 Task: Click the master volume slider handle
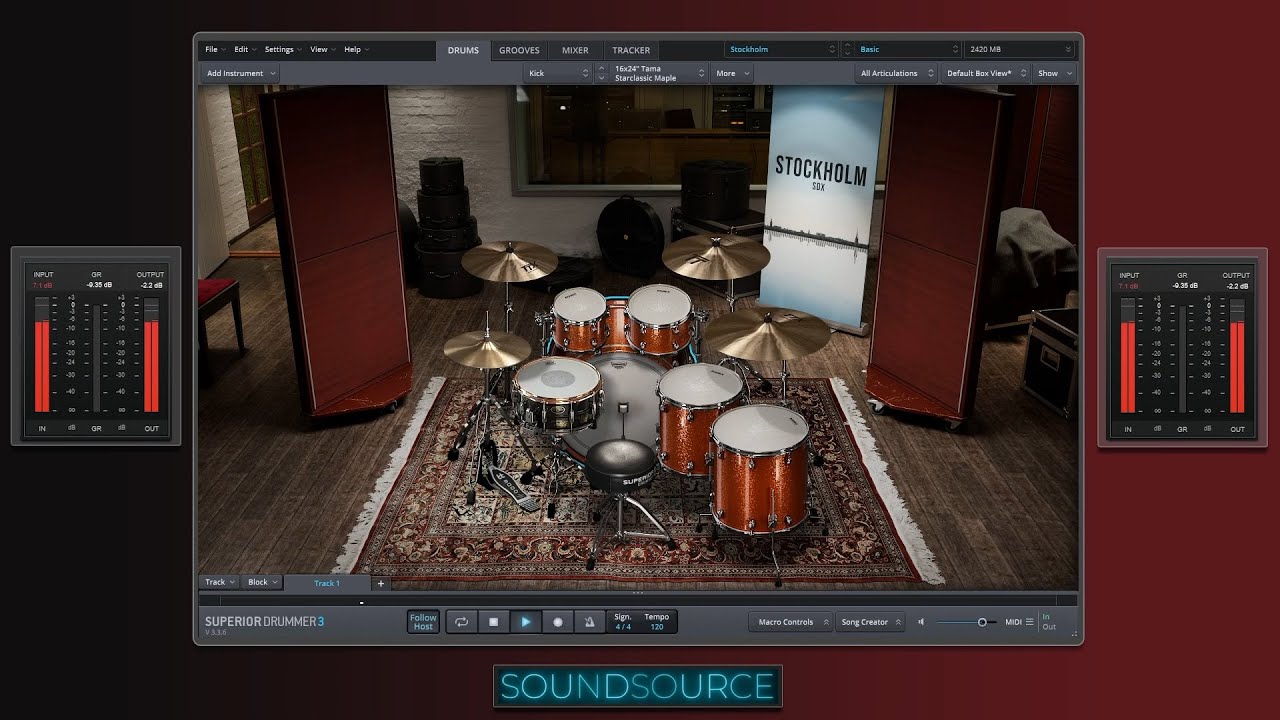982,622
